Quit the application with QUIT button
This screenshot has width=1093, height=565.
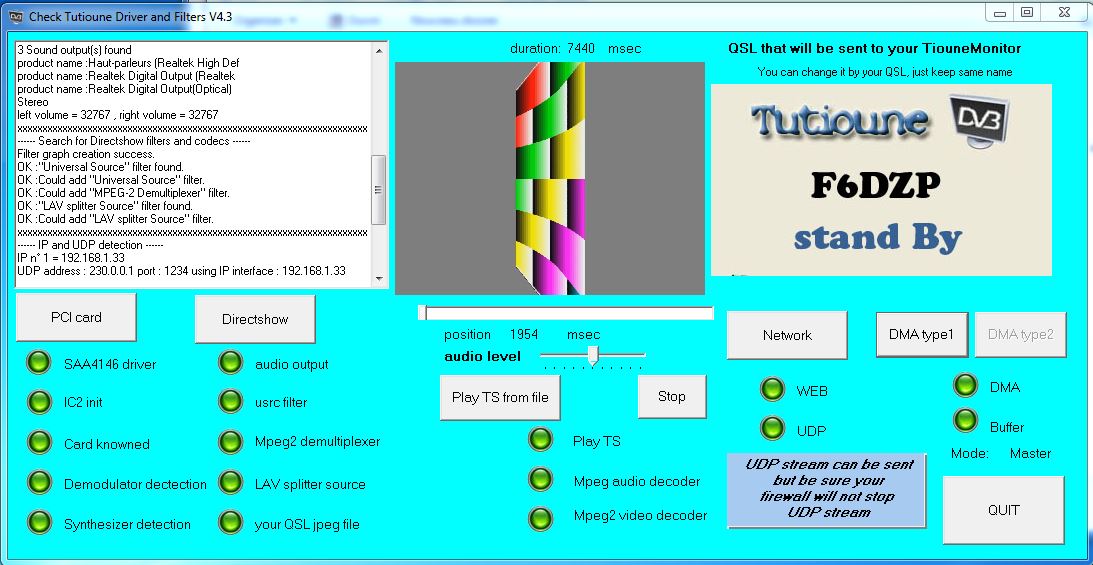click(x=1004, y=510)
